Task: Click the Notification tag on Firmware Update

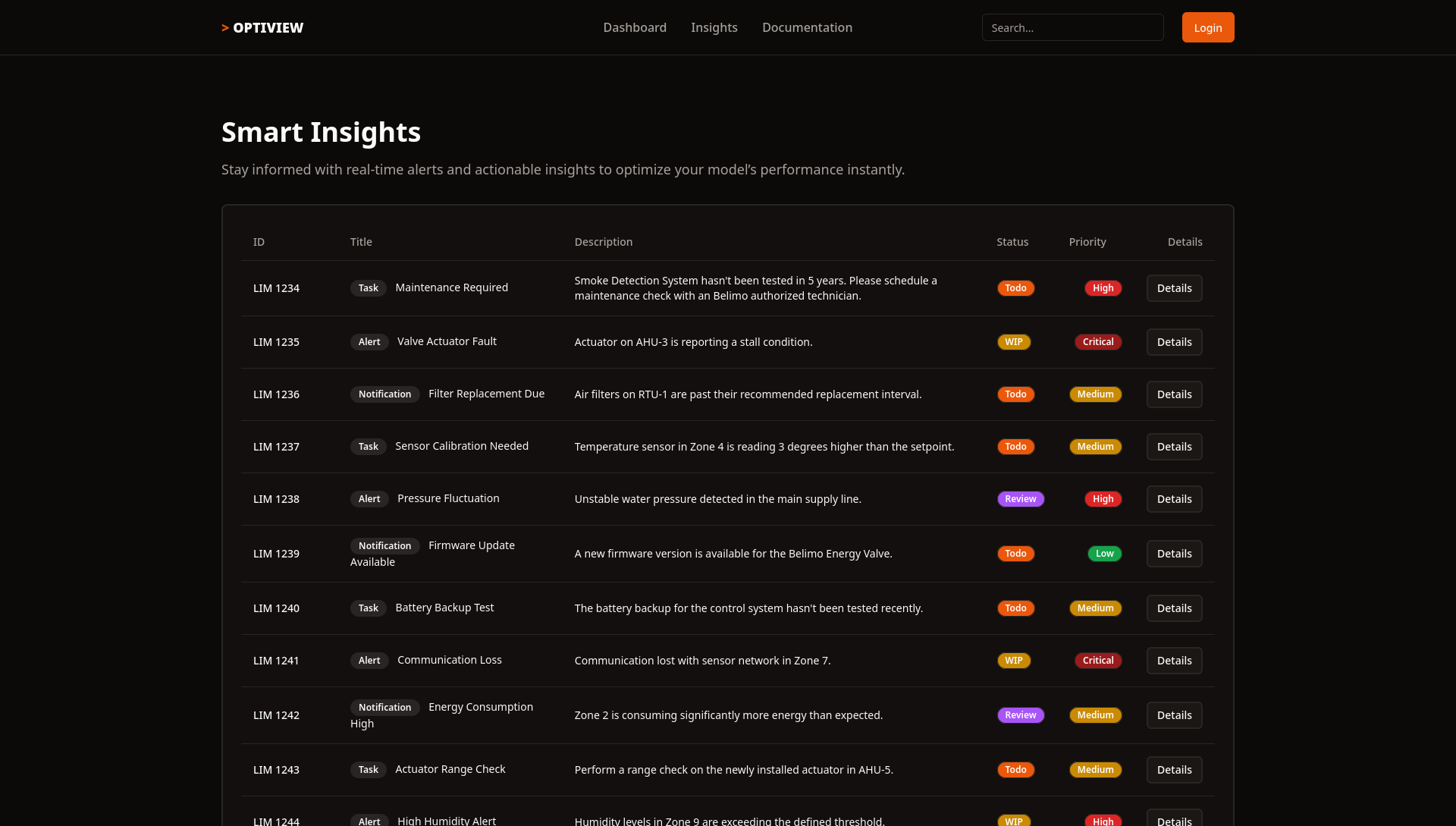Action: coord(384,546)
